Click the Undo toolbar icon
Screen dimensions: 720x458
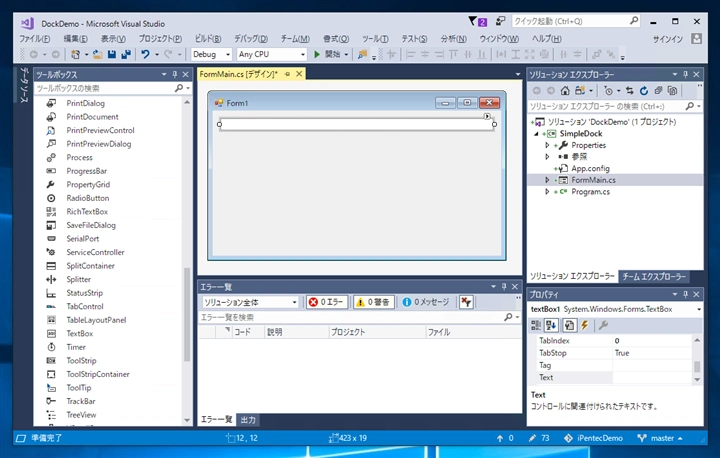coord(145,54)
